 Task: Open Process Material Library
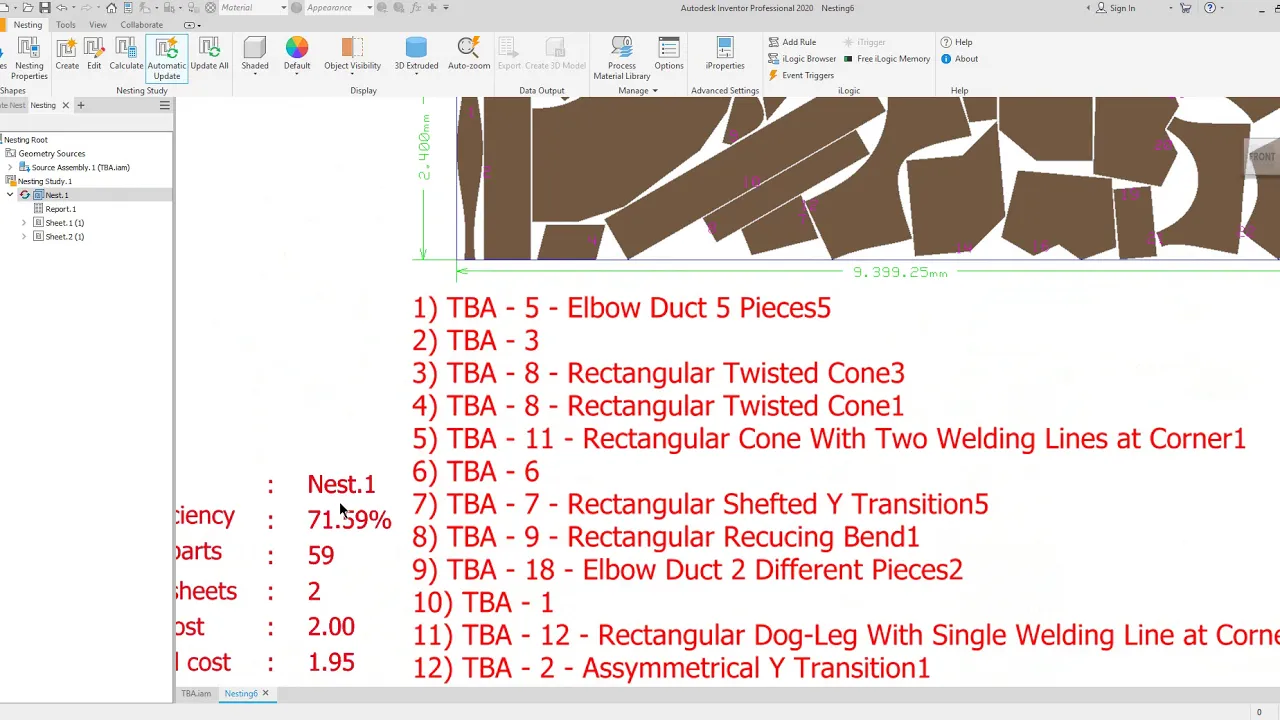622,58
